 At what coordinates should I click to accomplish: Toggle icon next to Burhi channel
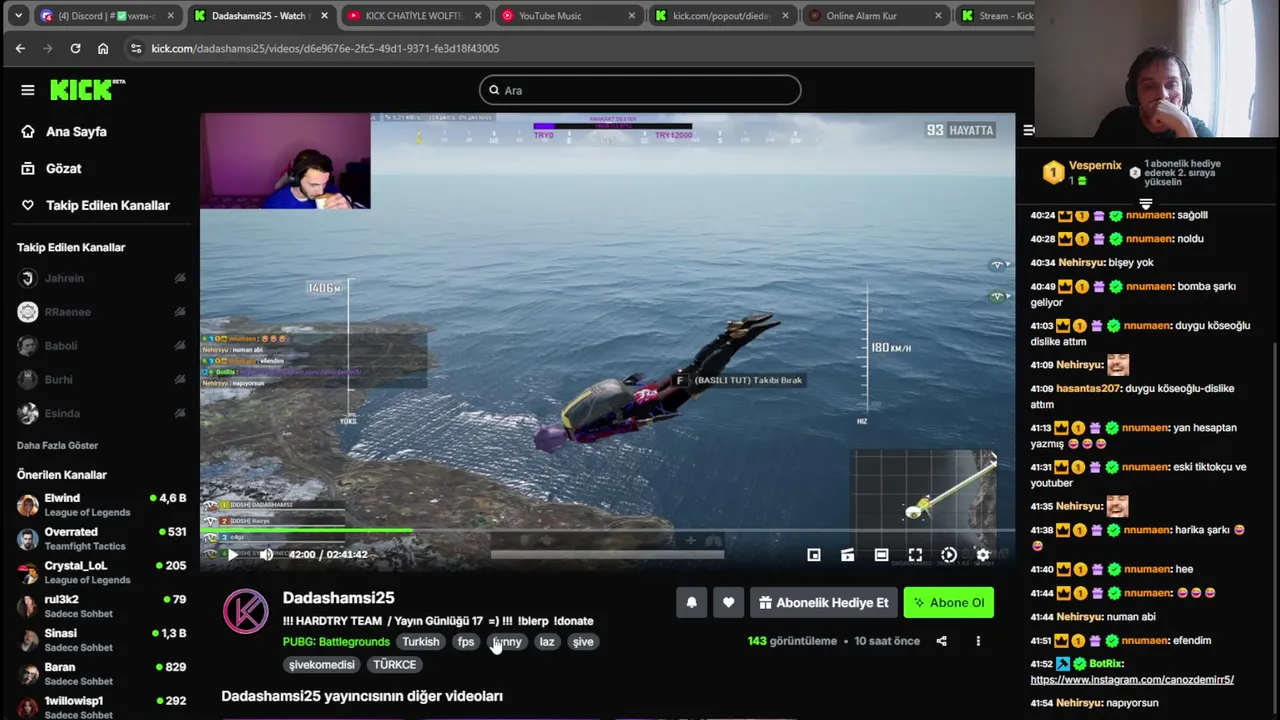[180, 380]
